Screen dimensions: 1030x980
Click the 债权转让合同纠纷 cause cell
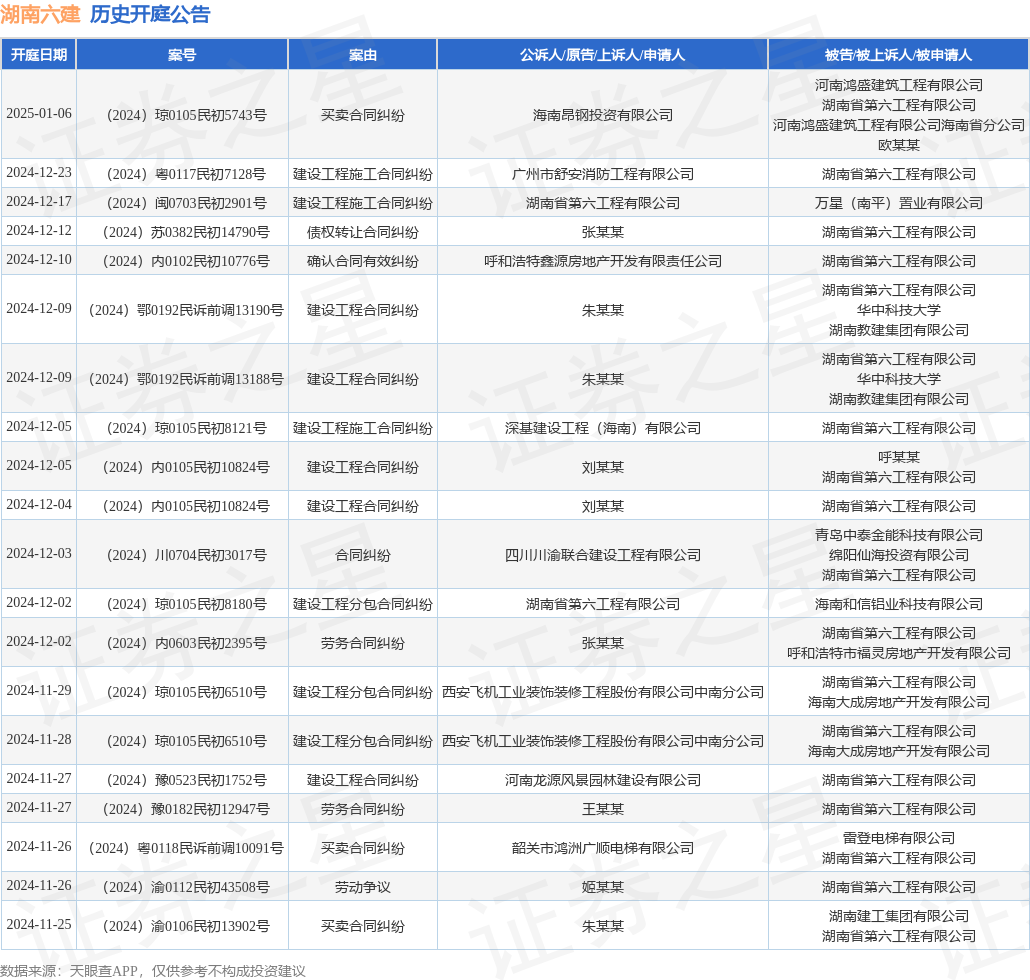(363, 232)
